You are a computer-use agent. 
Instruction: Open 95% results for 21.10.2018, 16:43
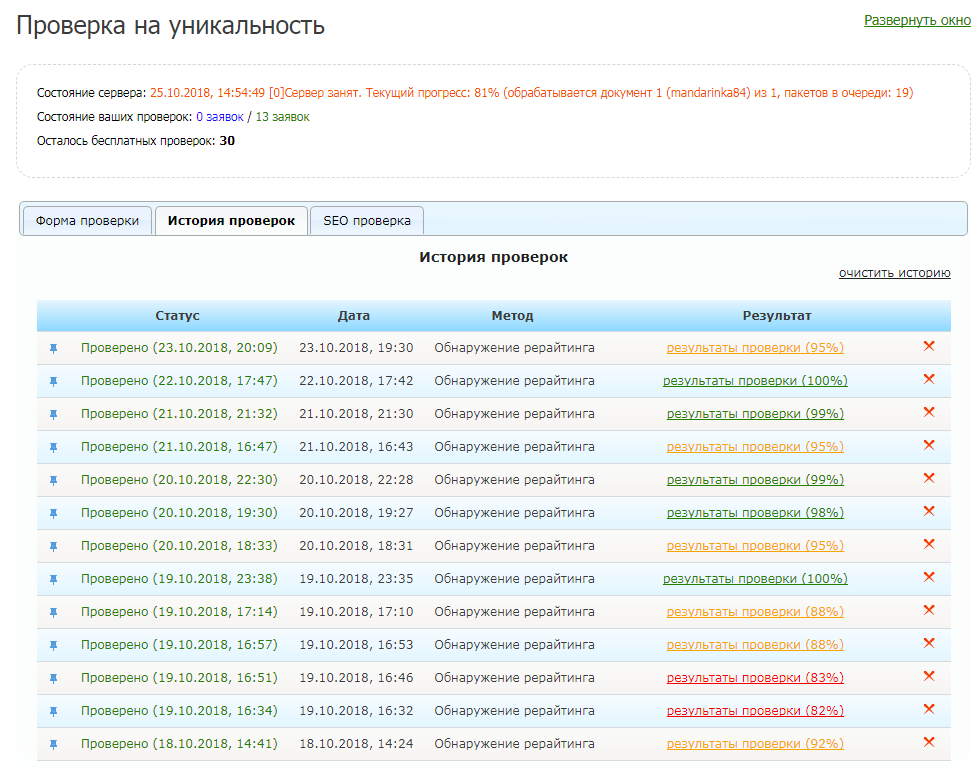tap(755, 446)
